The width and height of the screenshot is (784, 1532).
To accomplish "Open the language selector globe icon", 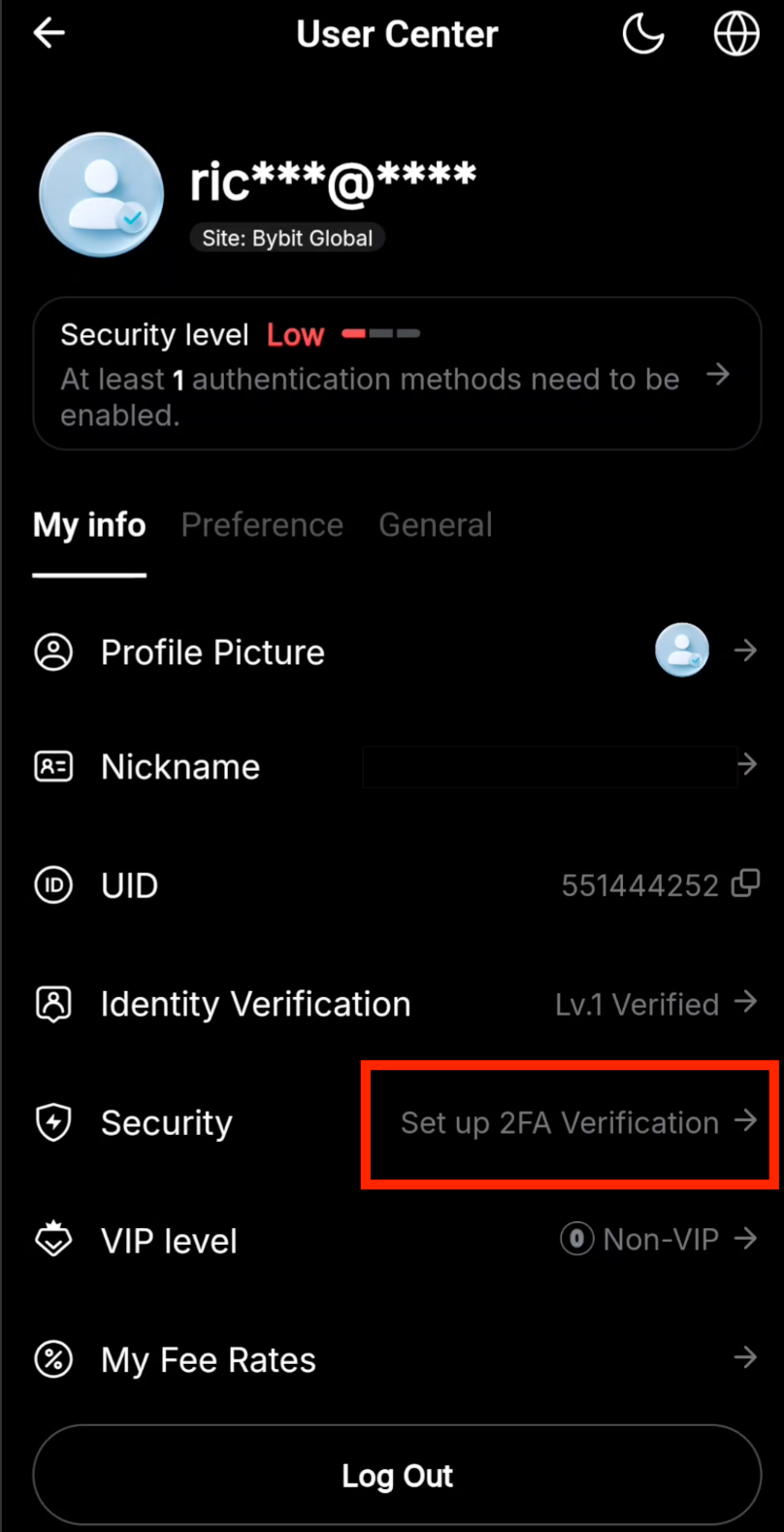I will [735, 32].
